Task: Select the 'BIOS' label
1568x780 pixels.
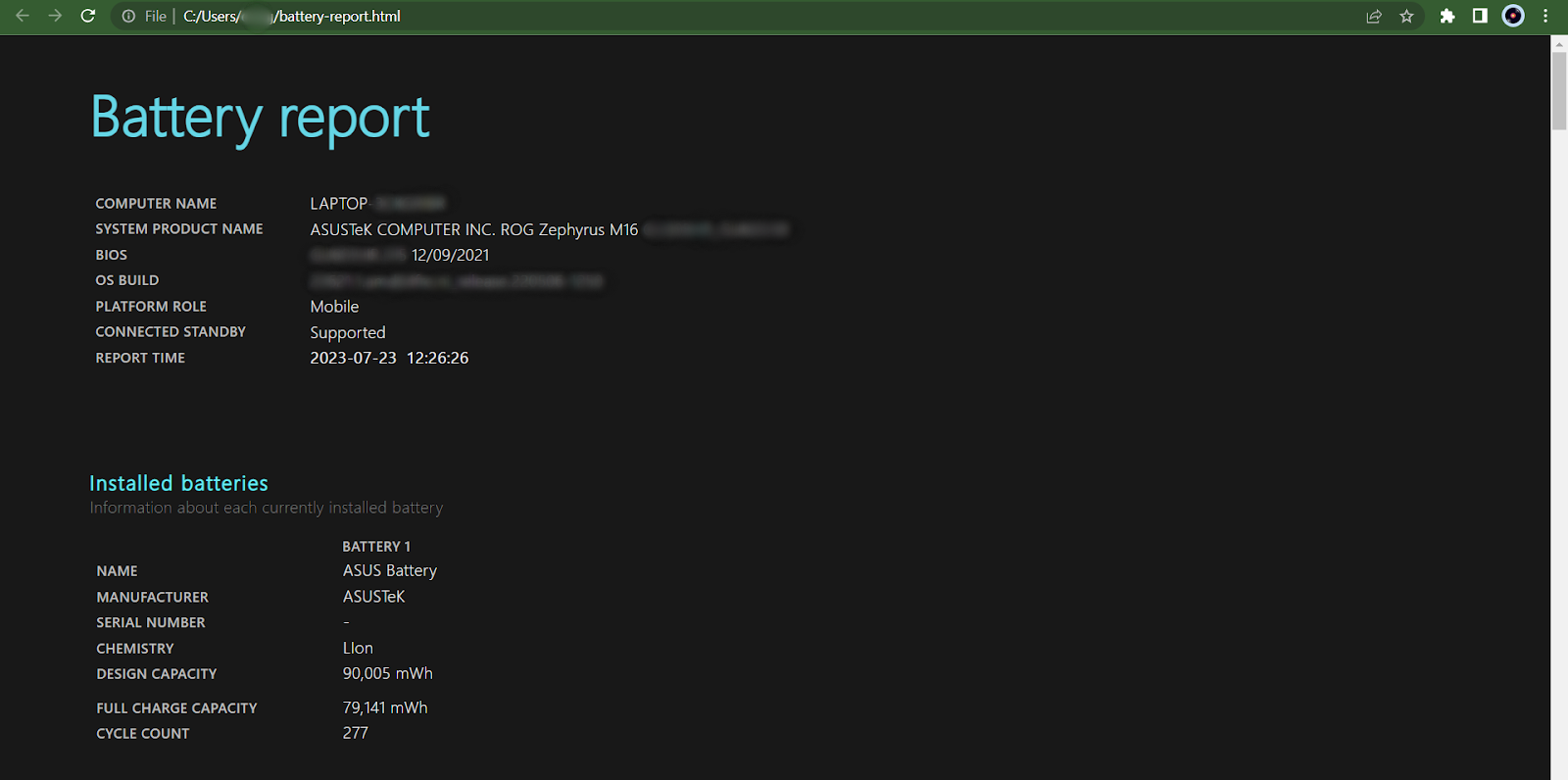Action: click(x=111, y=255)
